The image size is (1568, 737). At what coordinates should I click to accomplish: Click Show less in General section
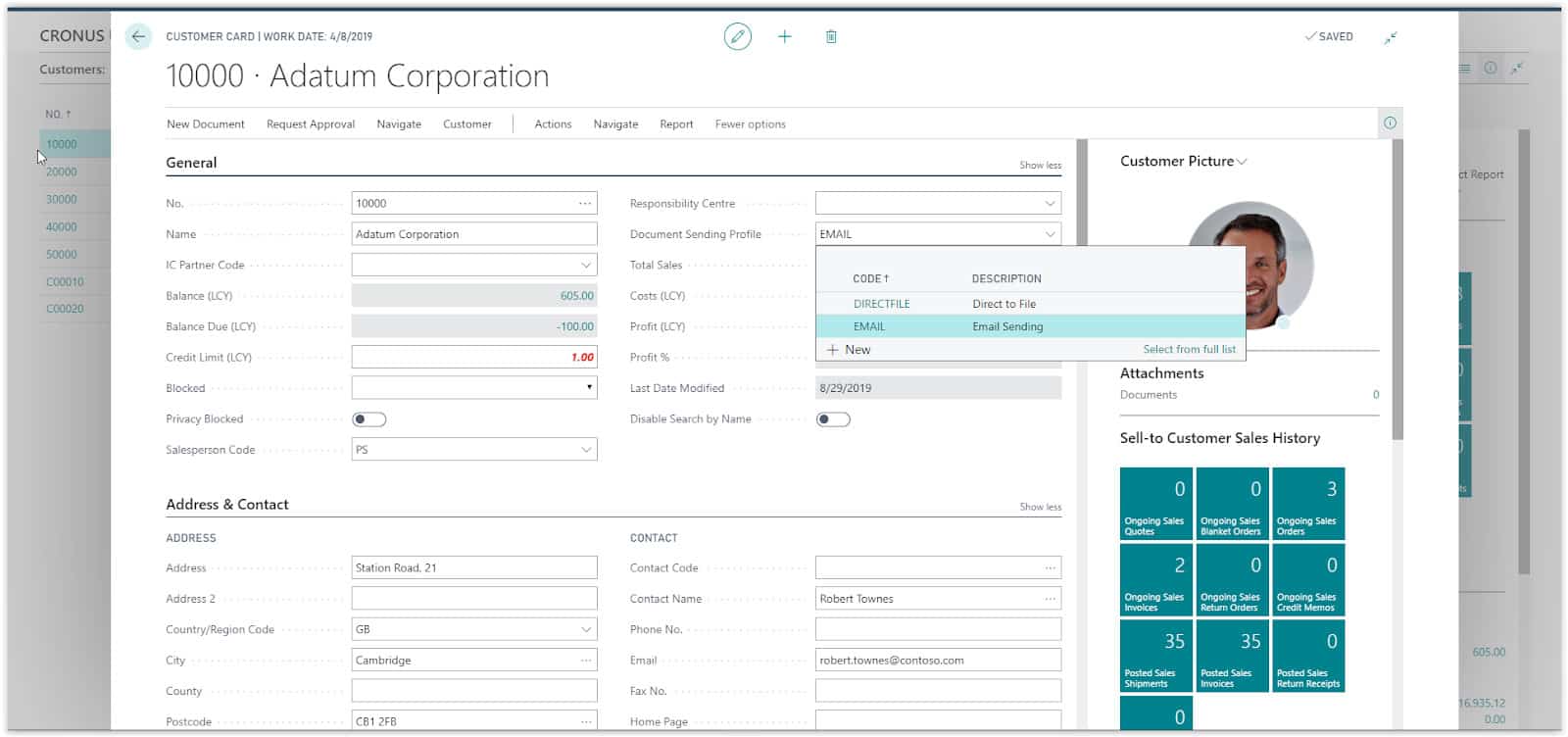pos(1040,166)
